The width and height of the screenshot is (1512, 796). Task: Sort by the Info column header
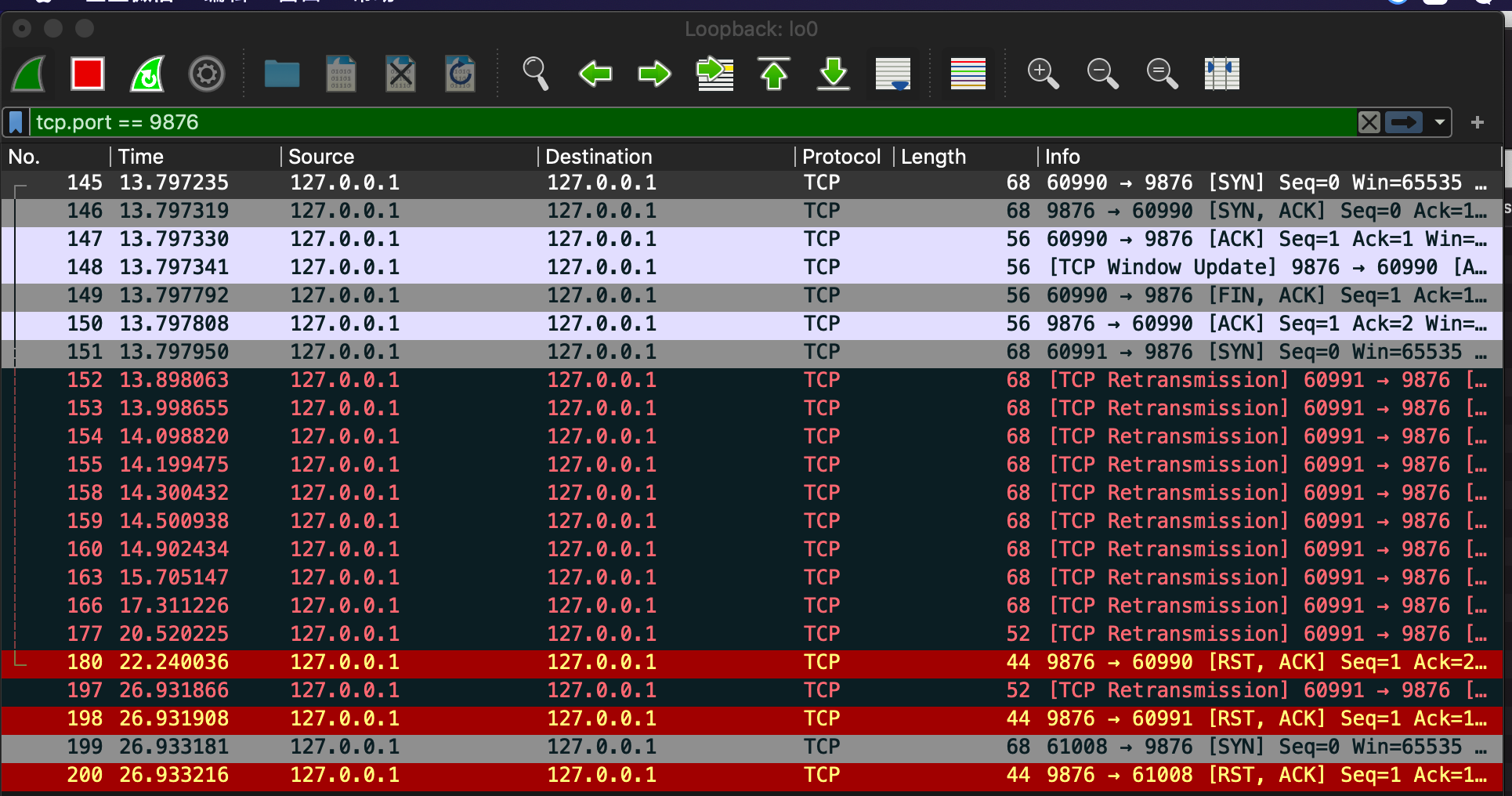tap(1270, 157)
